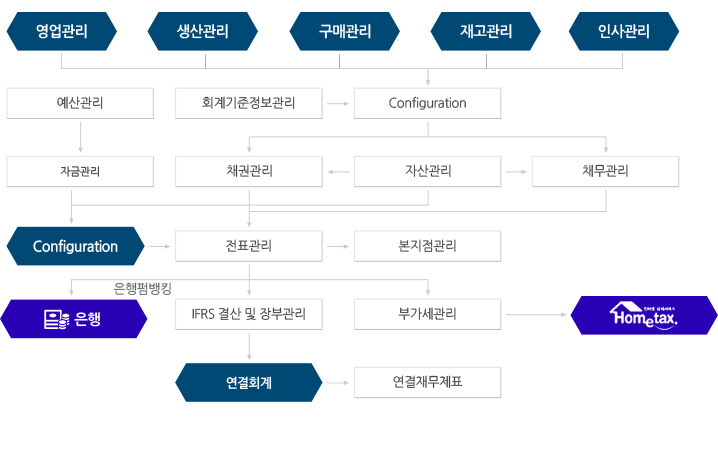Open the 생산관리 module
The height and width of the screenshot is (451, 718).
pos(204,31)
